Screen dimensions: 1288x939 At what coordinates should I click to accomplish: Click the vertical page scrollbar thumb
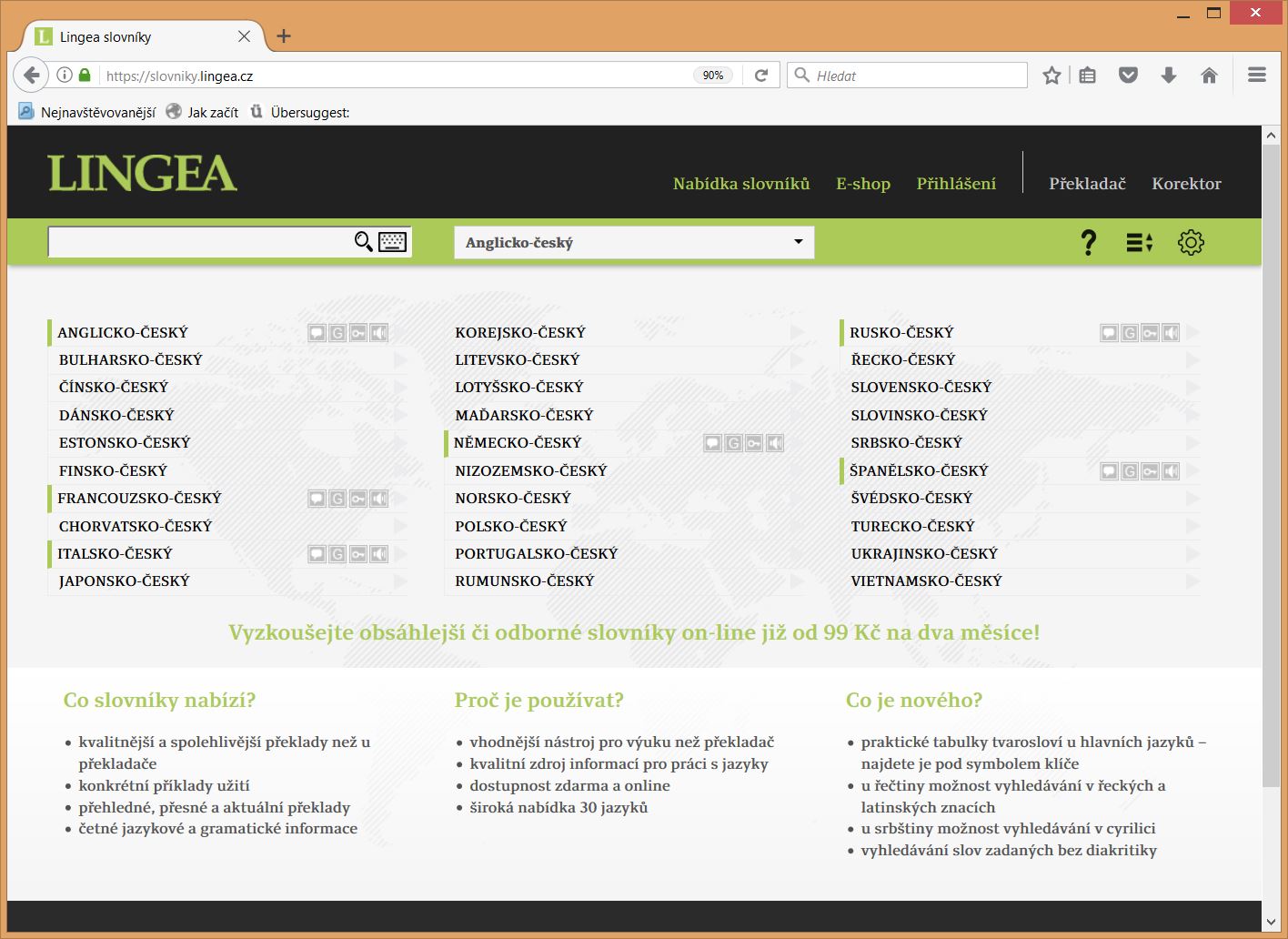pos(1271,464)
